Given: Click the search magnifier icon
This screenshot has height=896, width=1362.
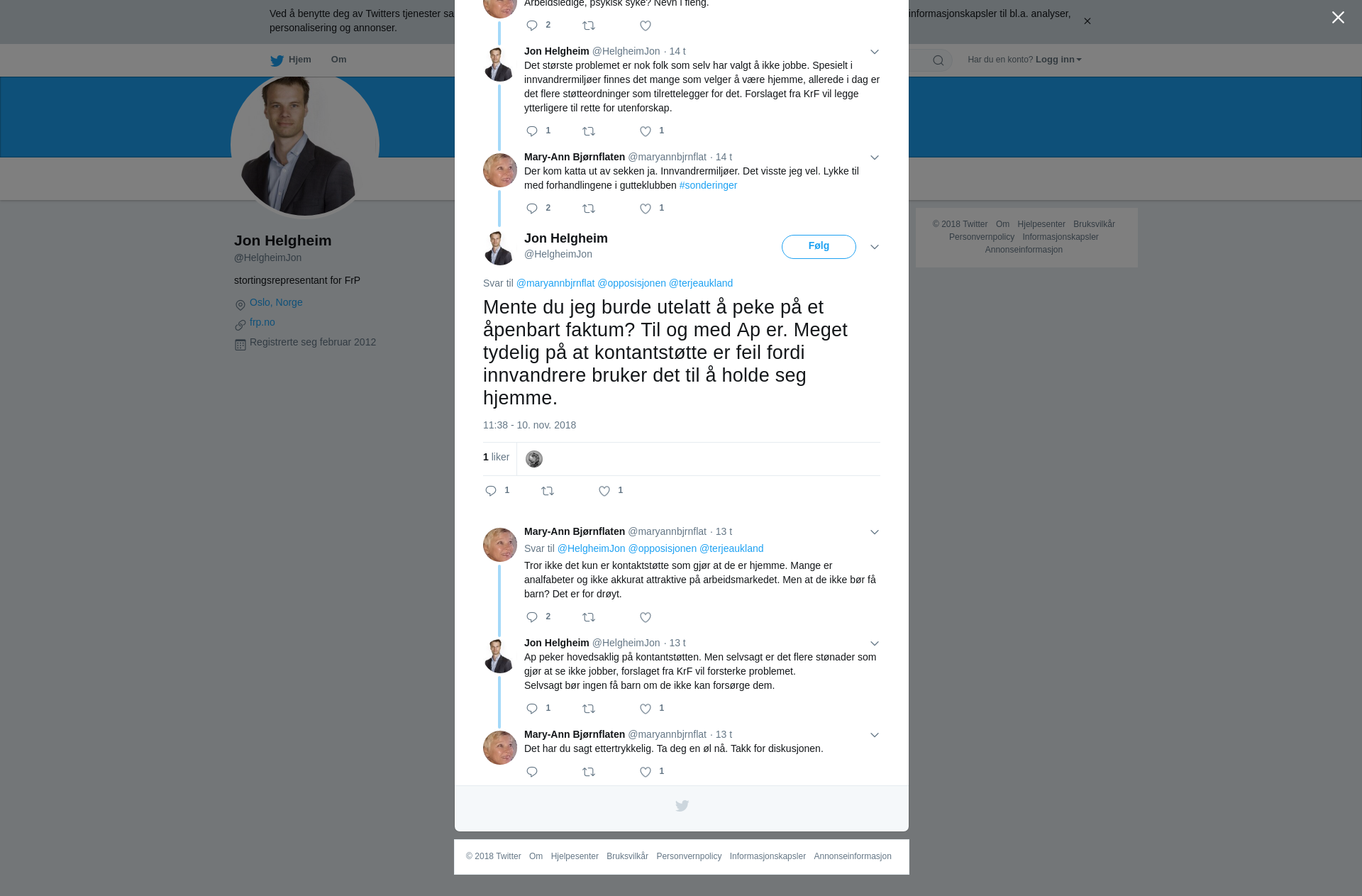Looking at the screenshot, I should point(939,60).
